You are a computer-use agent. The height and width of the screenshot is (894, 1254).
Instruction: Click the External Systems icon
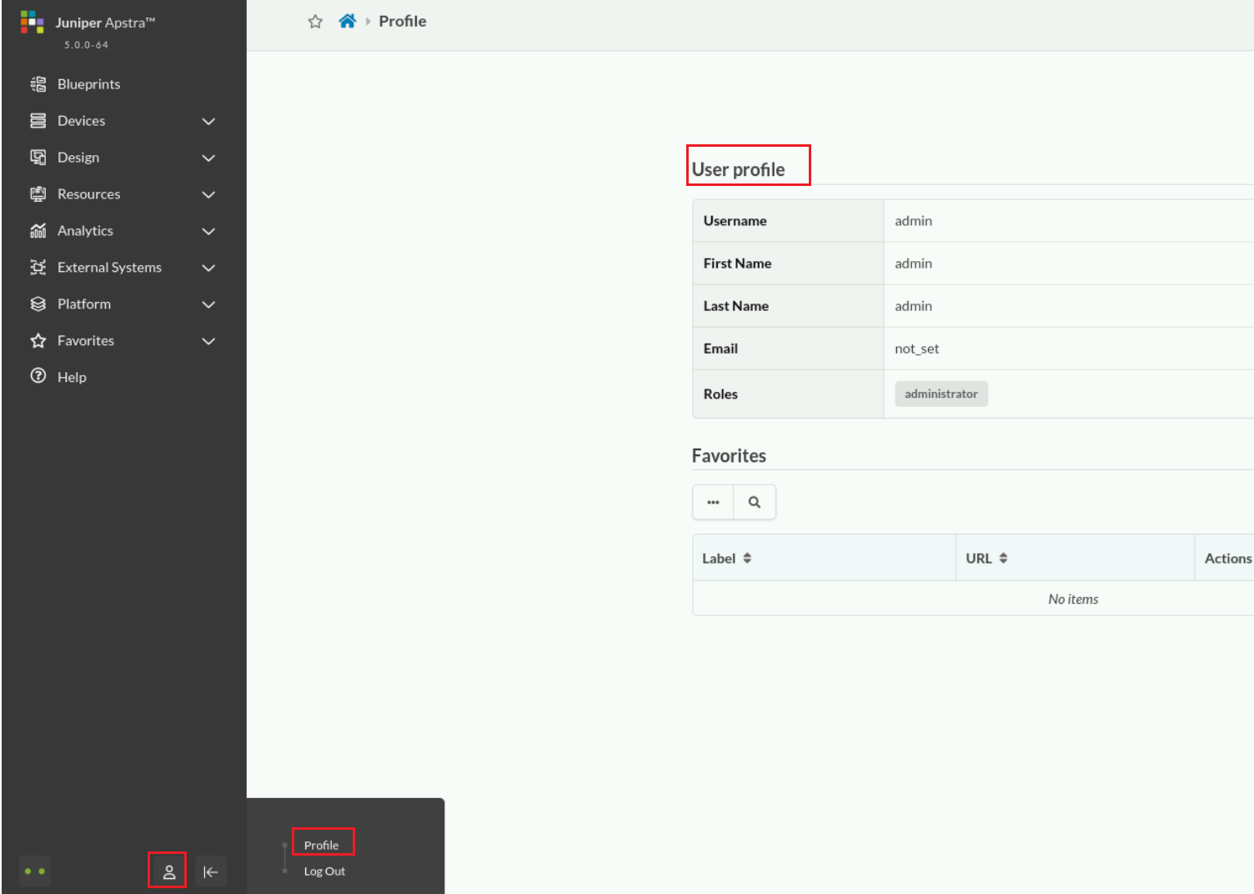[38, 267]
